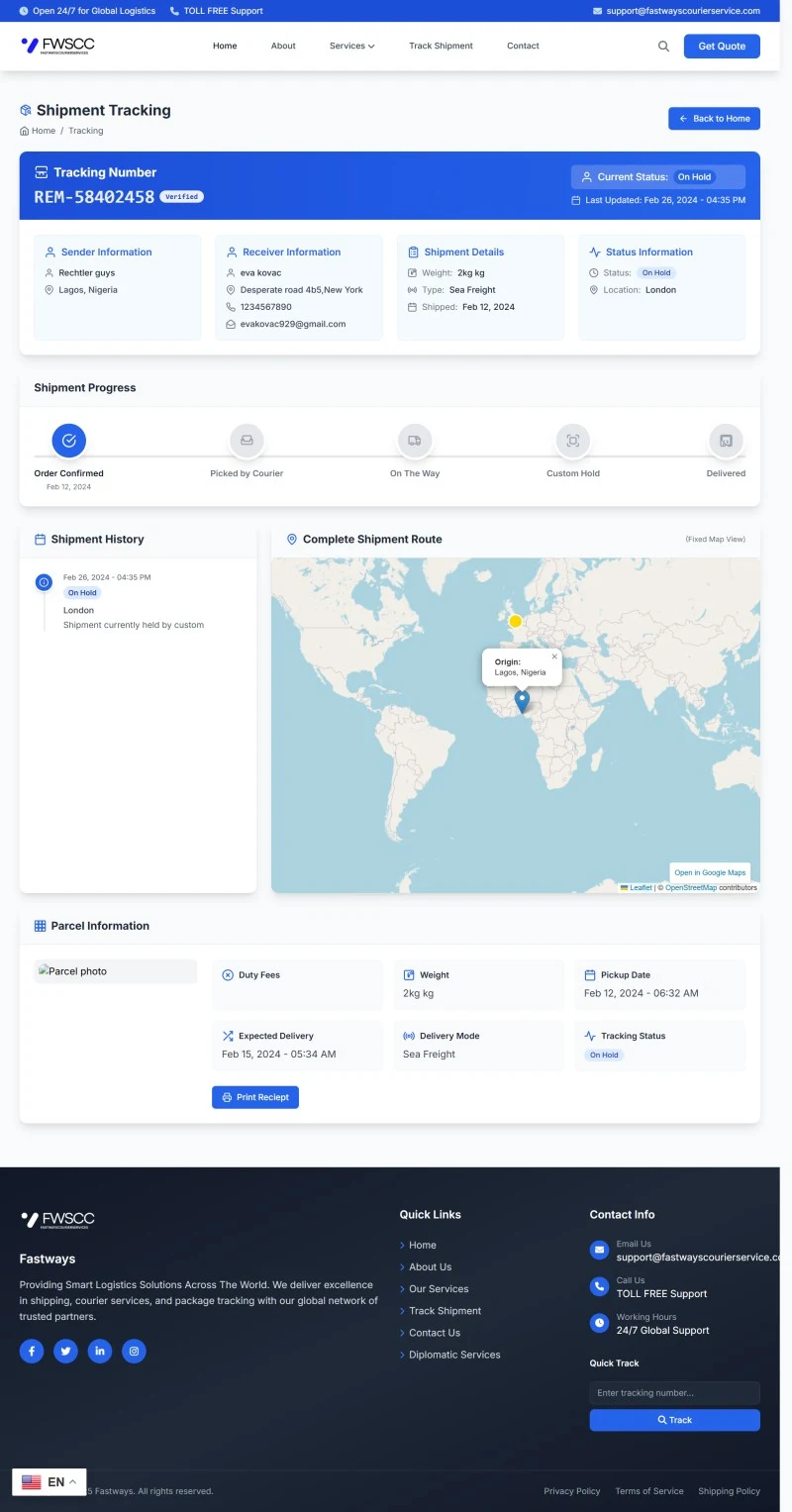Open Track Shipment in Quick Links
The width and height of the screenshot is (792, 1512).
tap(445, 1310)
